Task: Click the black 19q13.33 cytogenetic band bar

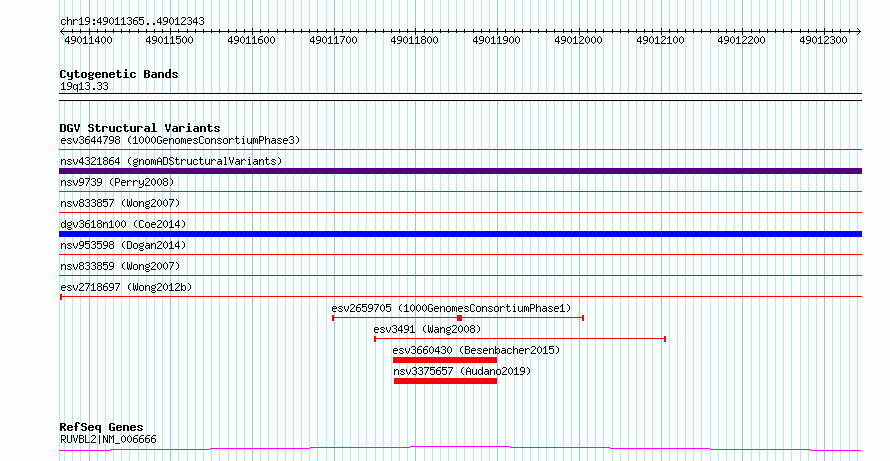Action: [x=460, y=97]
